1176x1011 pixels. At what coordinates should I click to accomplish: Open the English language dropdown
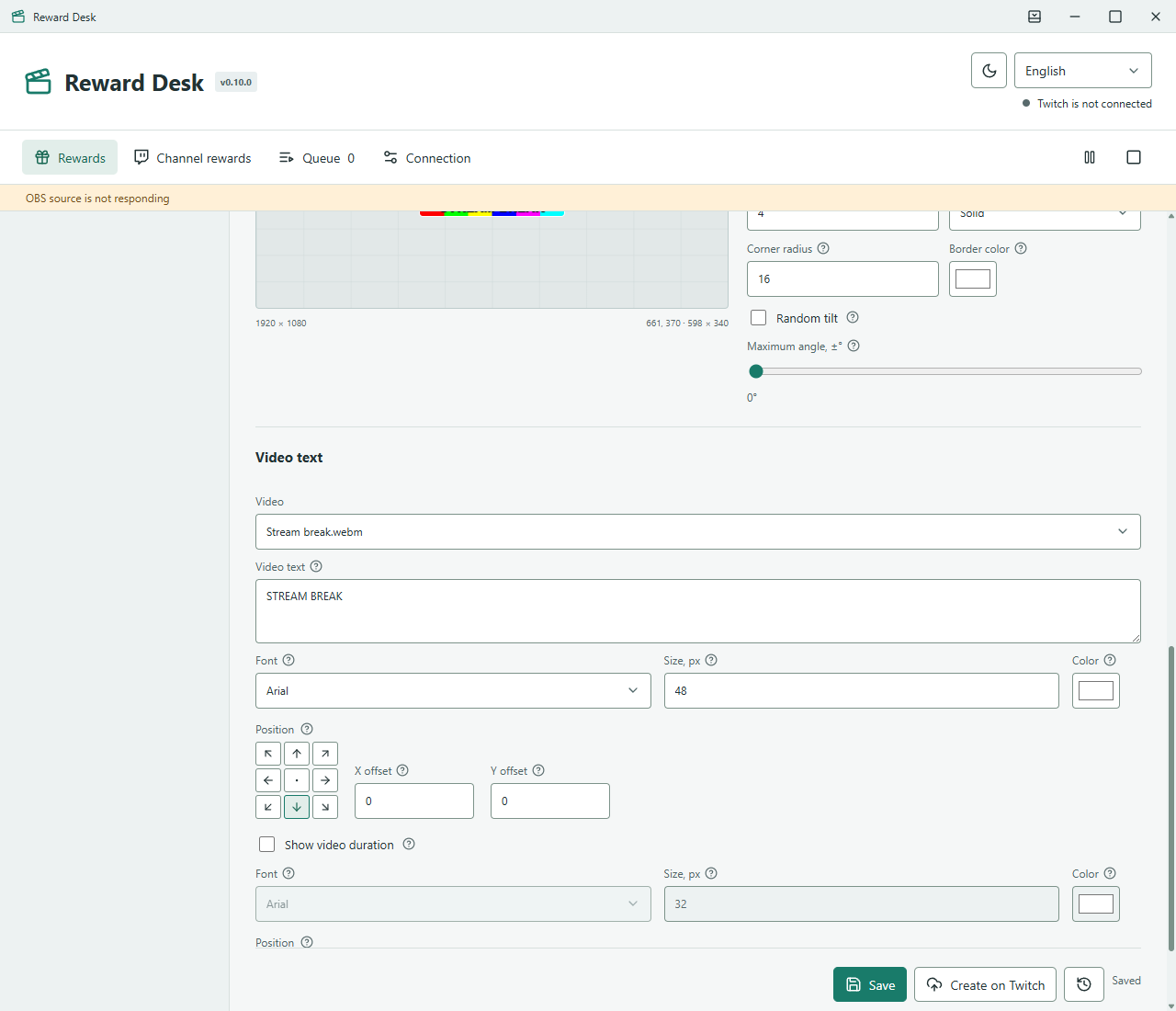click(1082, 71)
